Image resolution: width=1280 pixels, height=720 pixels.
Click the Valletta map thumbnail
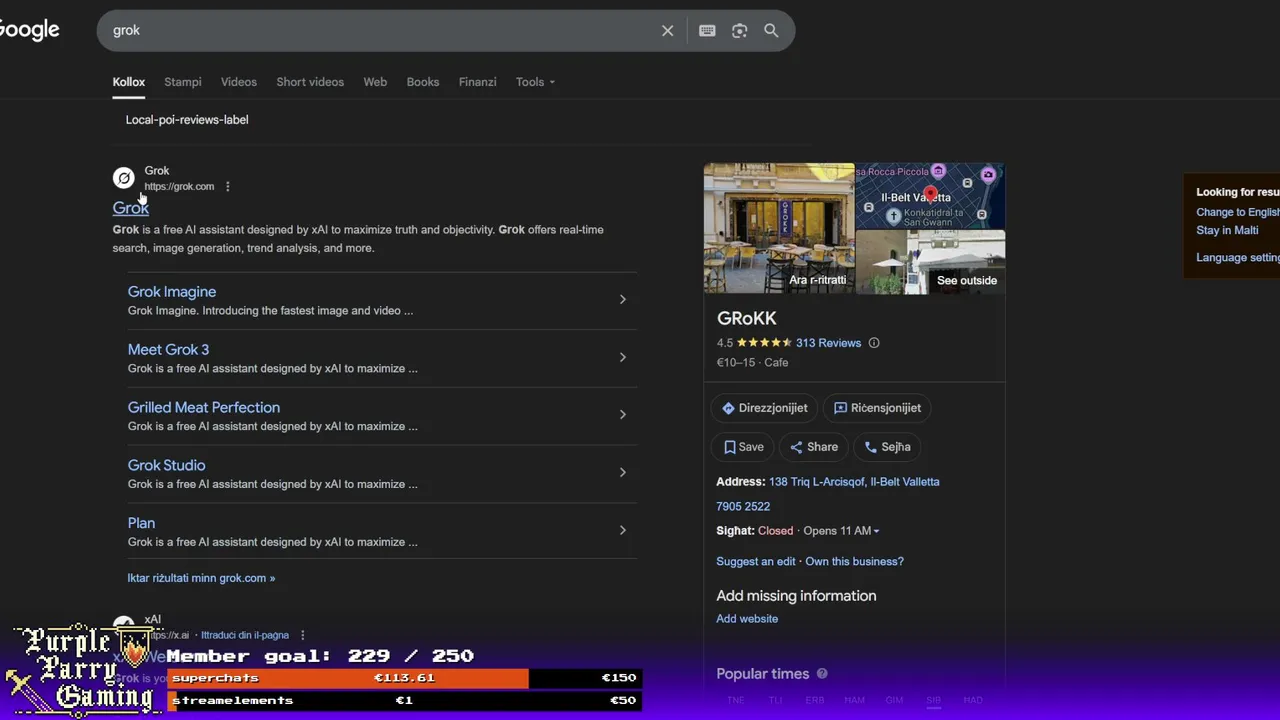coord(931,196)
